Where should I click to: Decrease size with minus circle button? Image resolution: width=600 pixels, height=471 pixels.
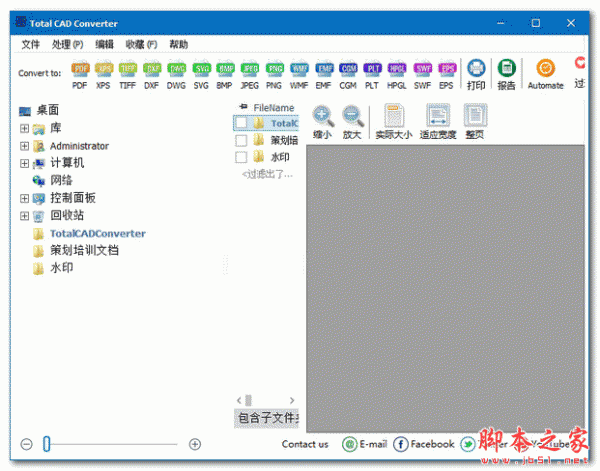tap(26, 444)
